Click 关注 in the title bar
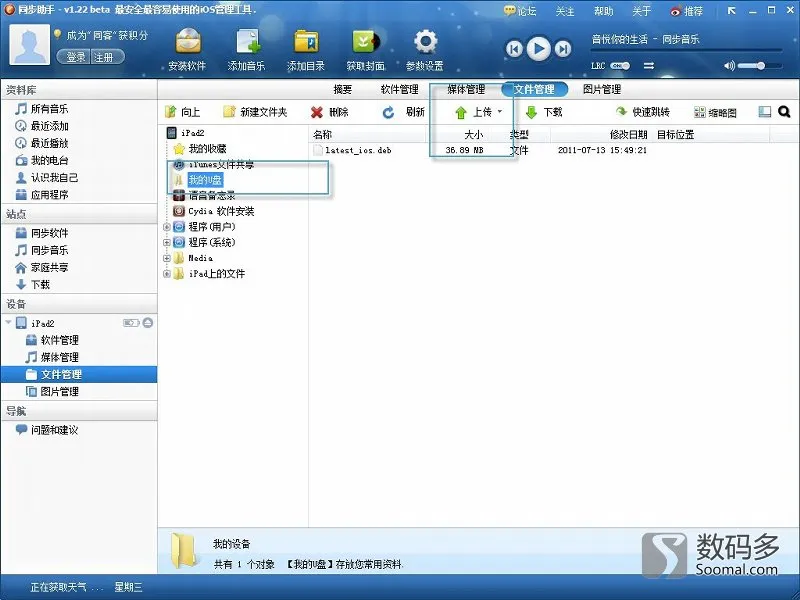800x600 pixels. coord(565,11)
